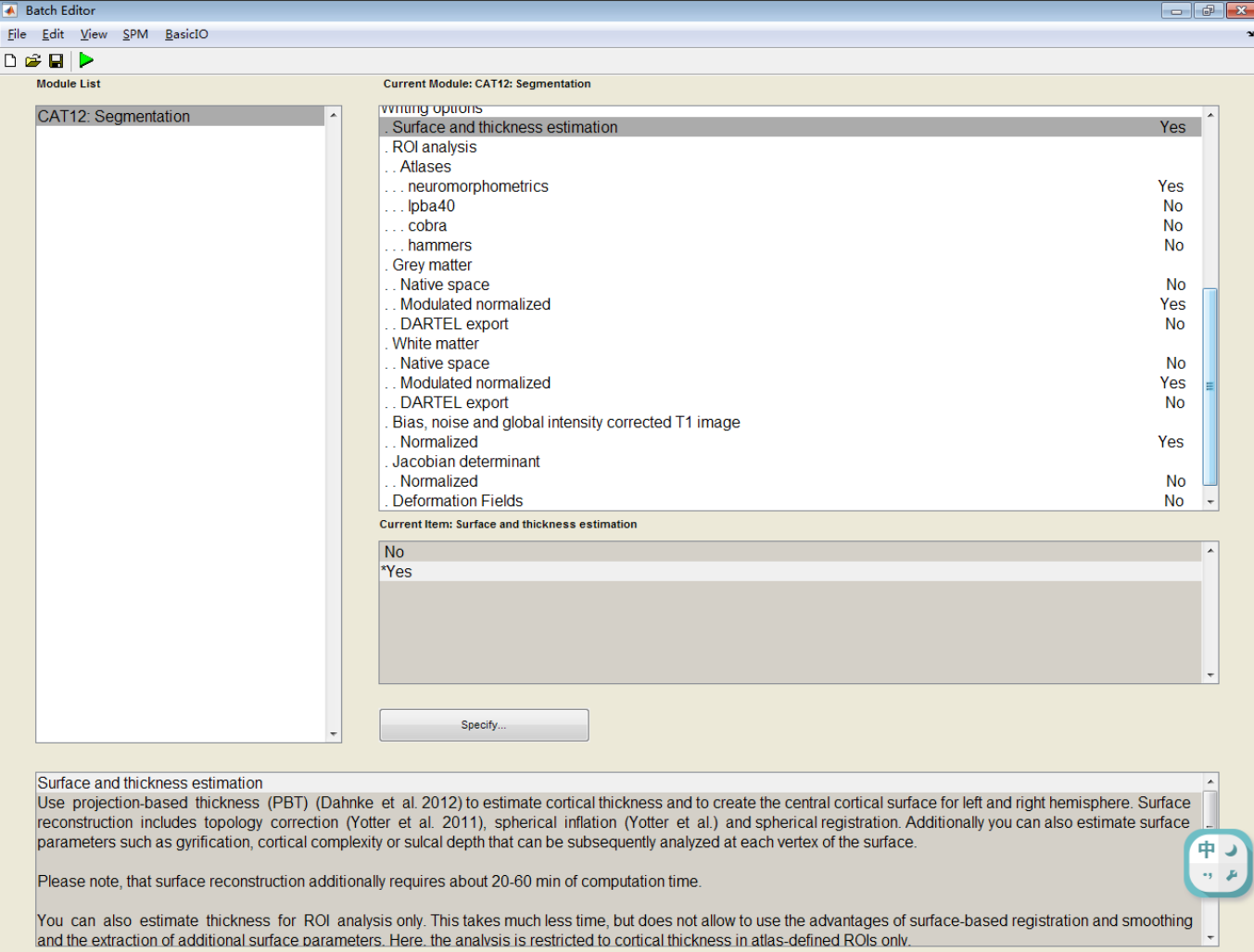Select the Surface and thickness estimation row

pos(791,127)
